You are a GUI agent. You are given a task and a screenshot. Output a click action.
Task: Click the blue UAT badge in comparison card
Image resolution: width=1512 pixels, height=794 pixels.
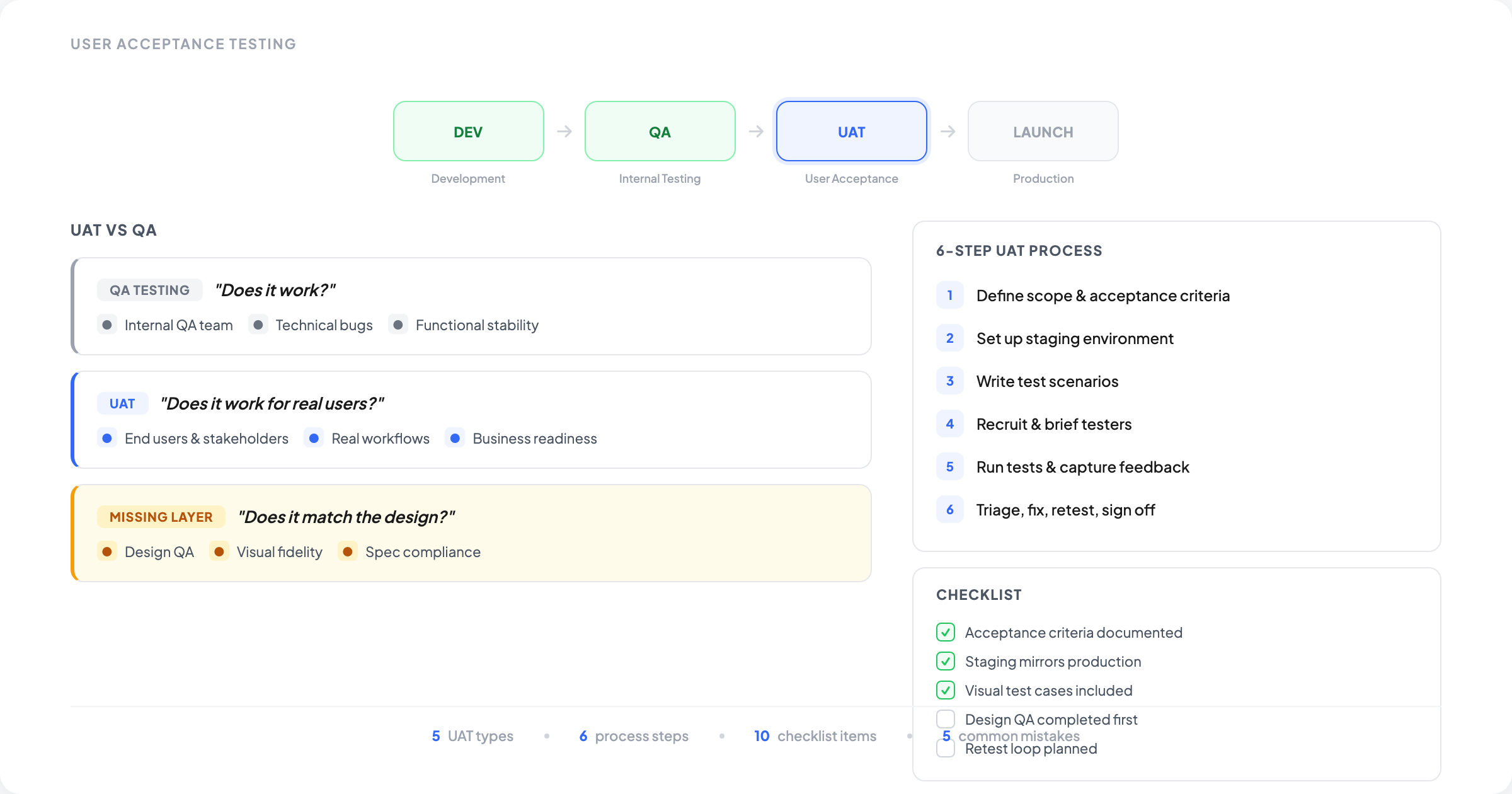(x=122, y=403)
